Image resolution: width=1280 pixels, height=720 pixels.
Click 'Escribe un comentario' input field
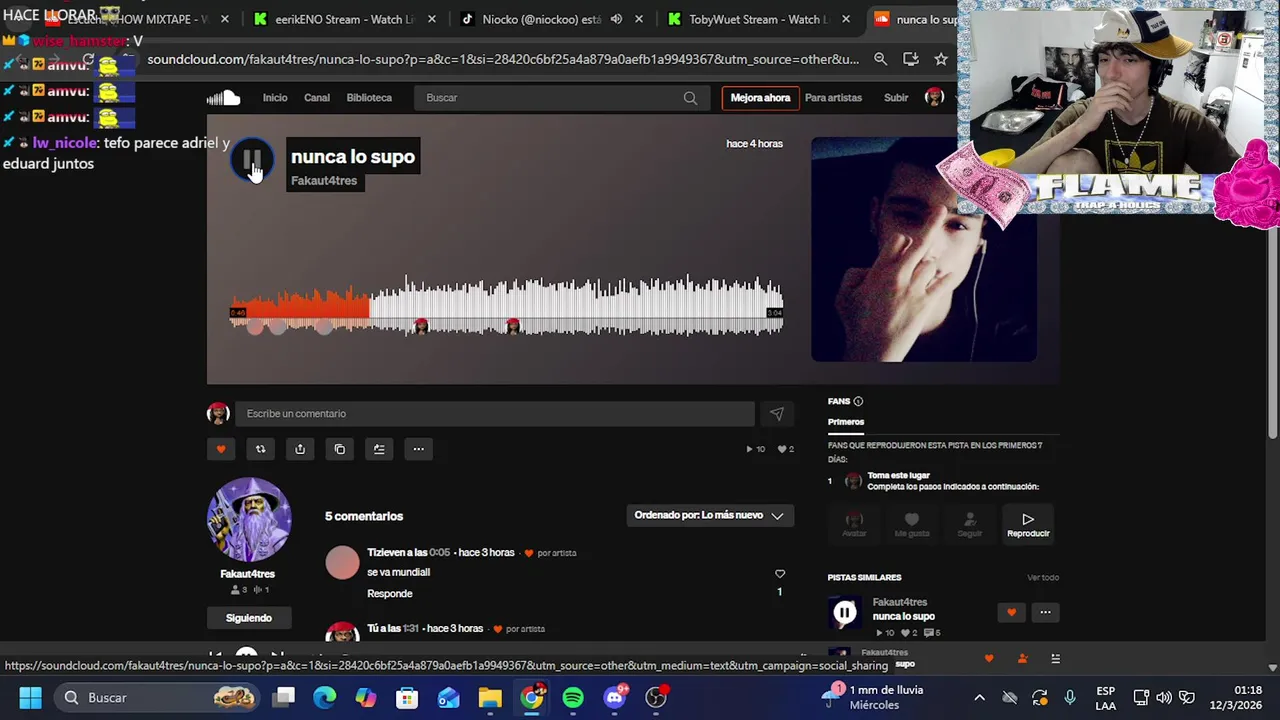[494, 414]
